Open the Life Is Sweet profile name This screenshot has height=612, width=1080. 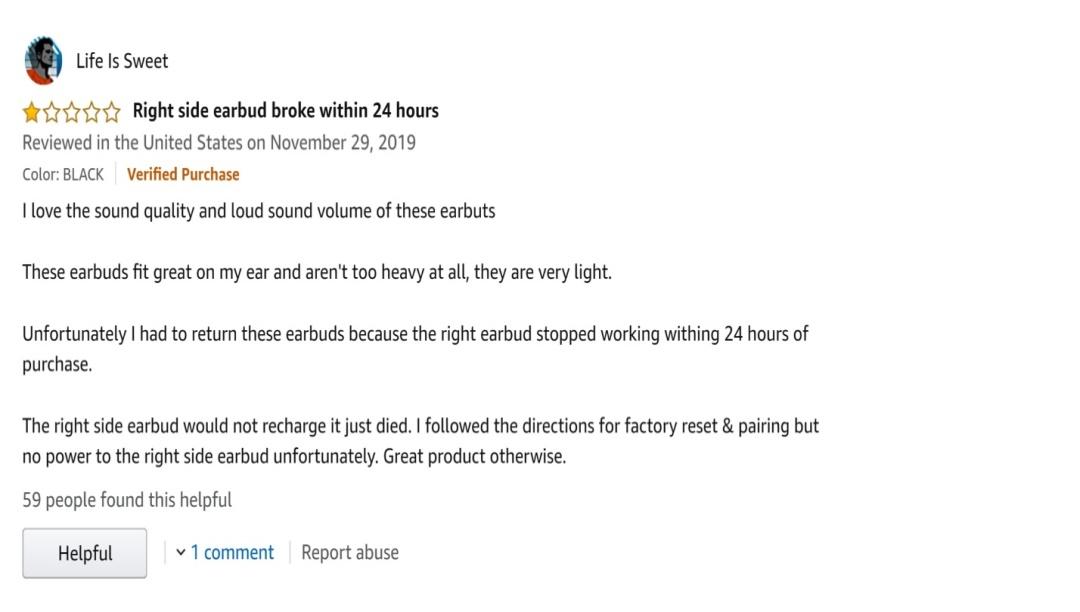(x=122, y=61)
